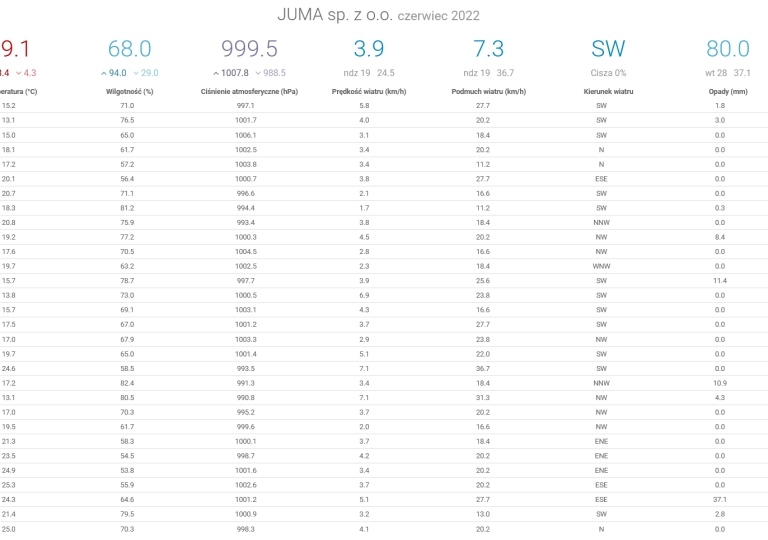Click the Cisza 0% label

click(x=608, y=73)
